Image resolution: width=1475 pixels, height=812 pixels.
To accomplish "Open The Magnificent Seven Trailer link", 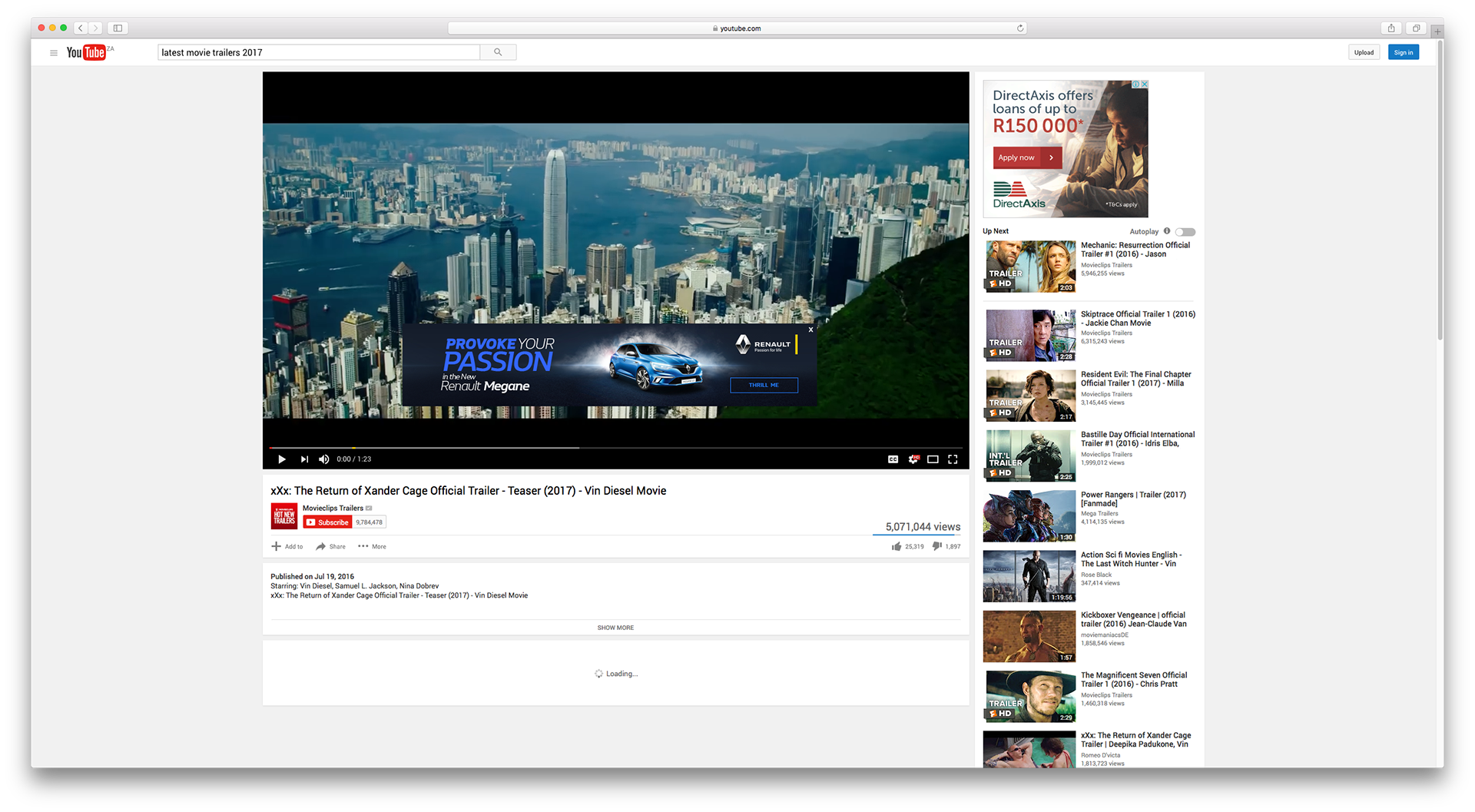I will (x=1134, y=680).
